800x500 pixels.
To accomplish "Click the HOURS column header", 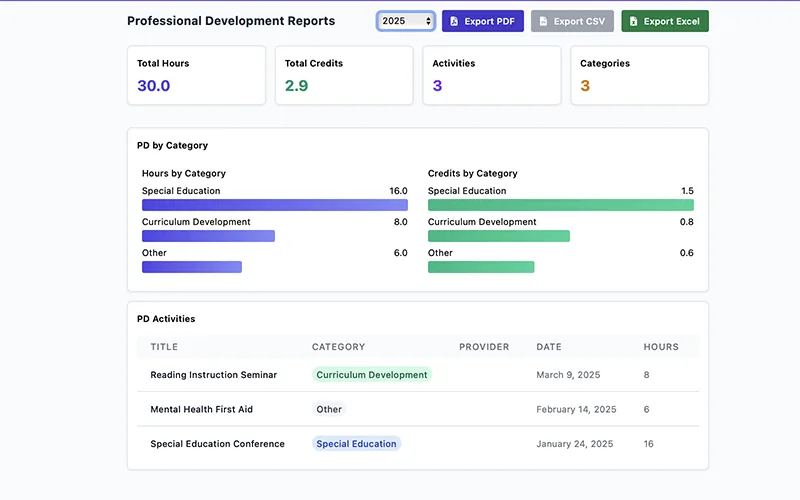I will 661,347.
